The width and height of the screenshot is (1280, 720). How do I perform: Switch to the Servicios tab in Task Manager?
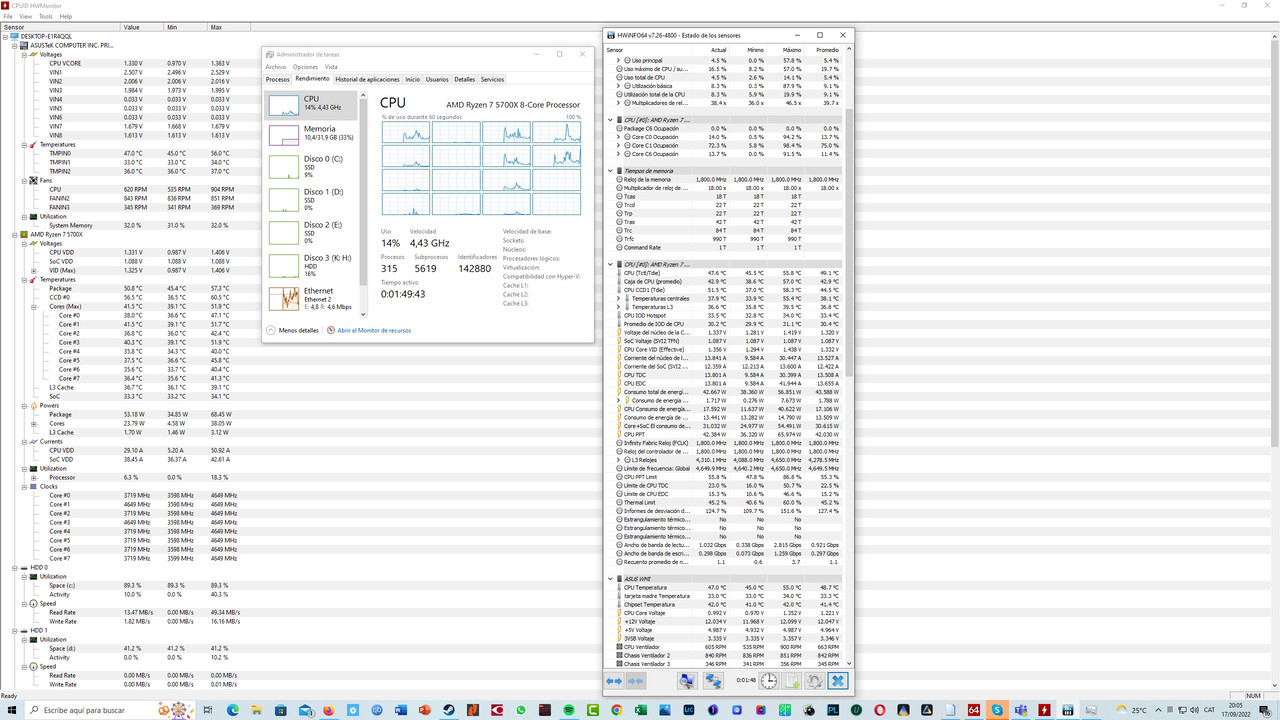[492, 79]
